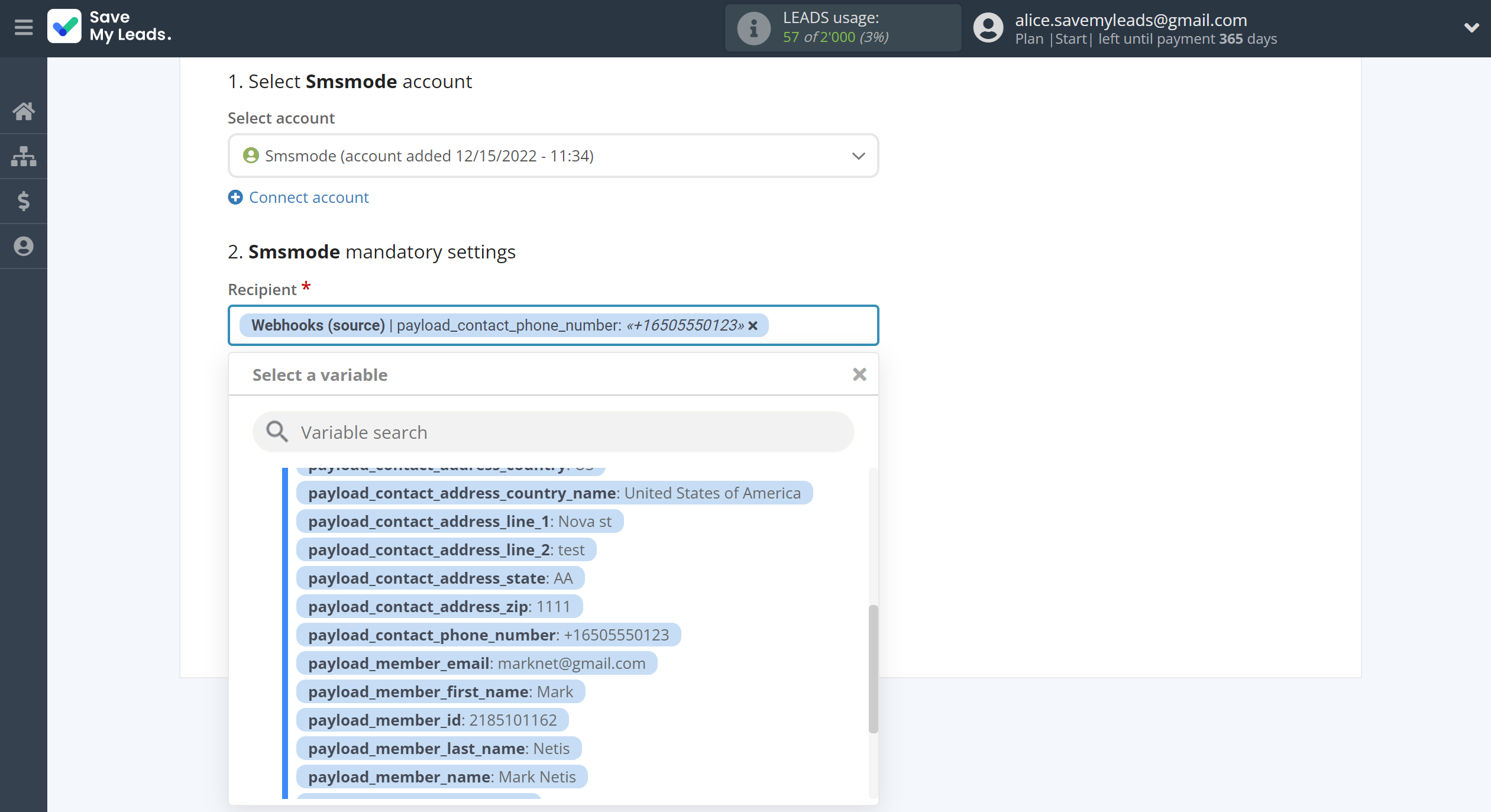The width and height of the screenshot is (1491, 812).
Task: Select payload_contact_address_line_2 variable
Action: (446, 550)
